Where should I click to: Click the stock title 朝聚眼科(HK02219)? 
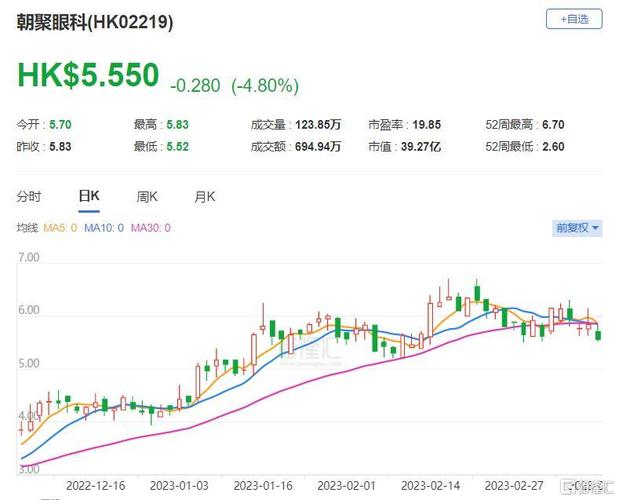(x=95, y=22)
